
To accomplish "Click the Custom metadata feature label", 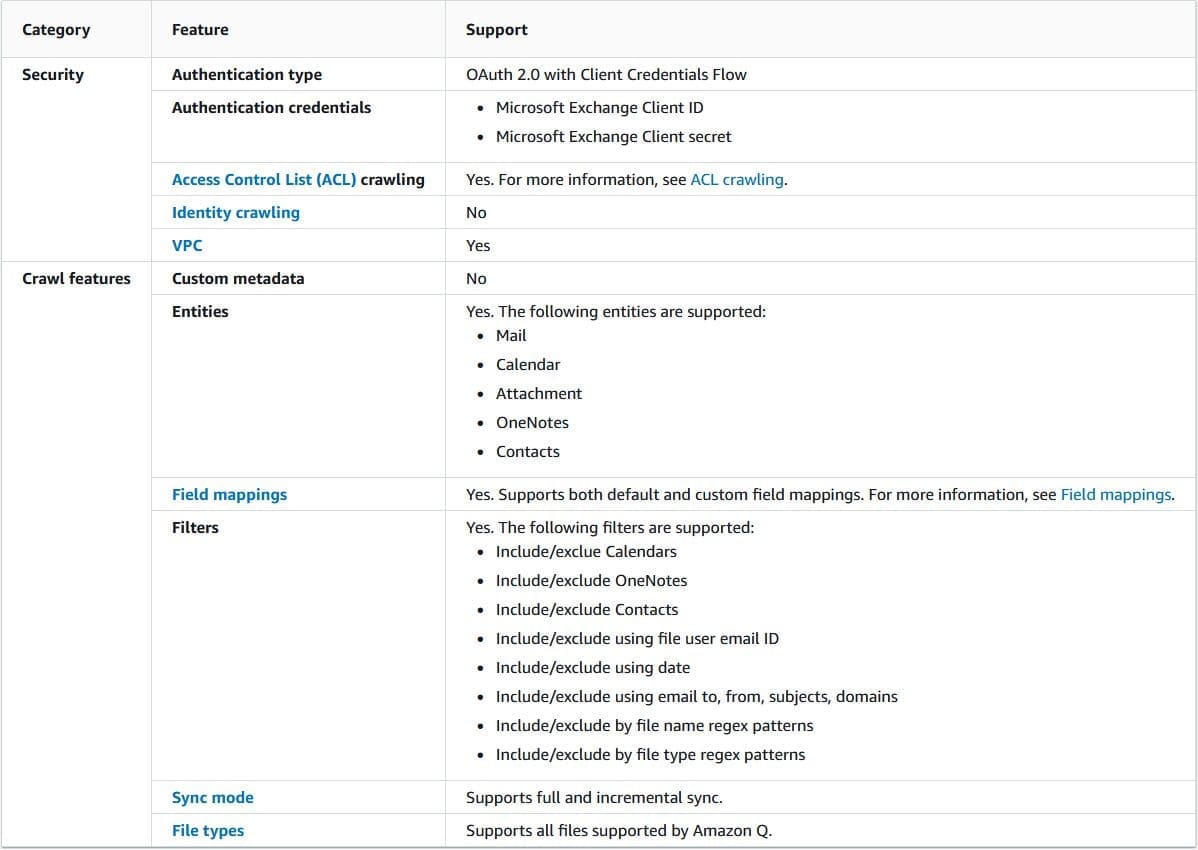I will 238,279.
